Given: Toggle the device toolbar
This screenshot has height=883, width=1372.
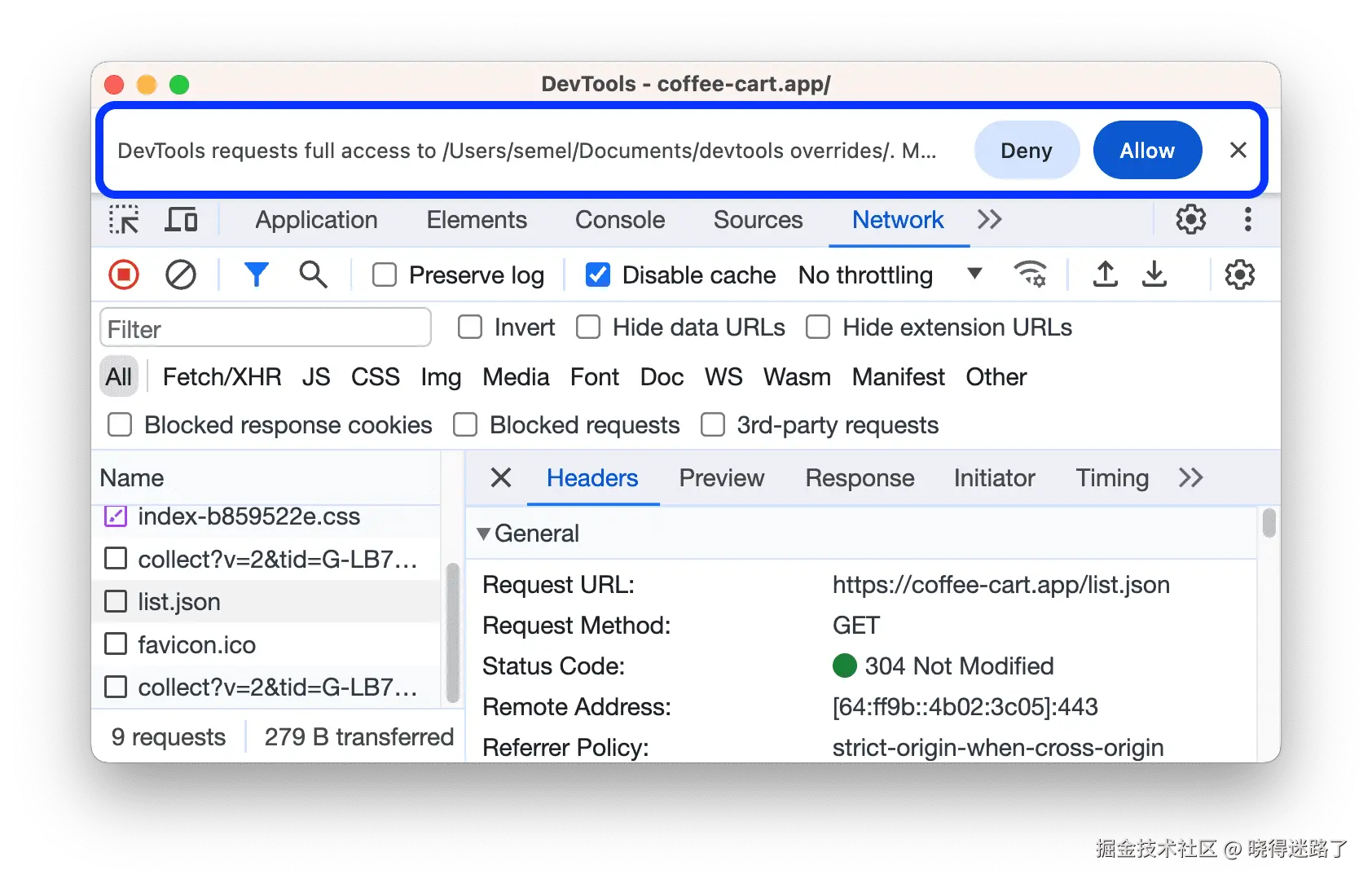Looking at the screenshot, I should point(181,219).
